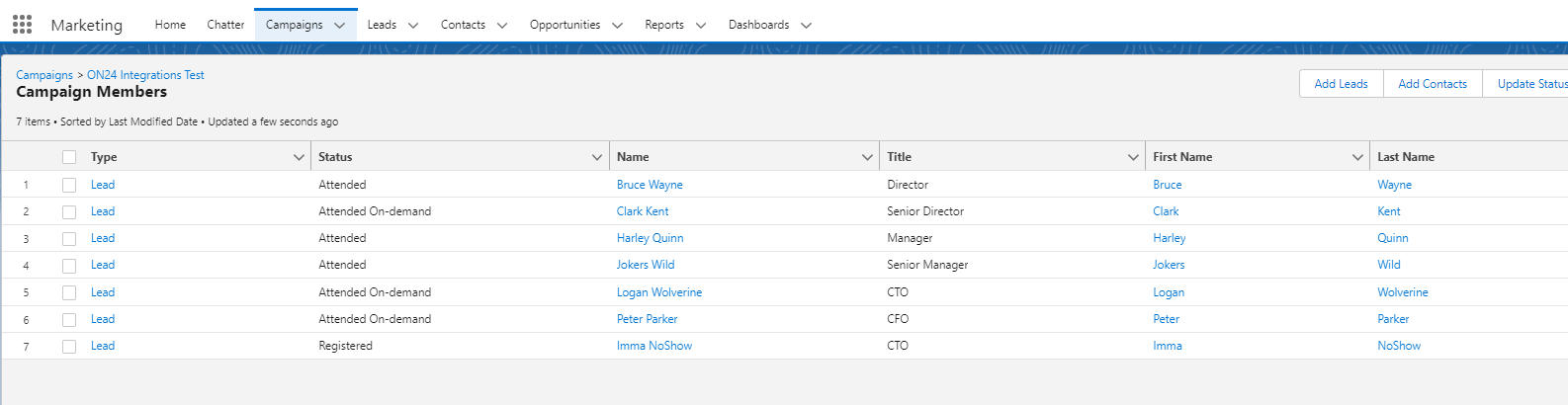
Task: Open the App Launcher grid icon
Action: point(22,25)
